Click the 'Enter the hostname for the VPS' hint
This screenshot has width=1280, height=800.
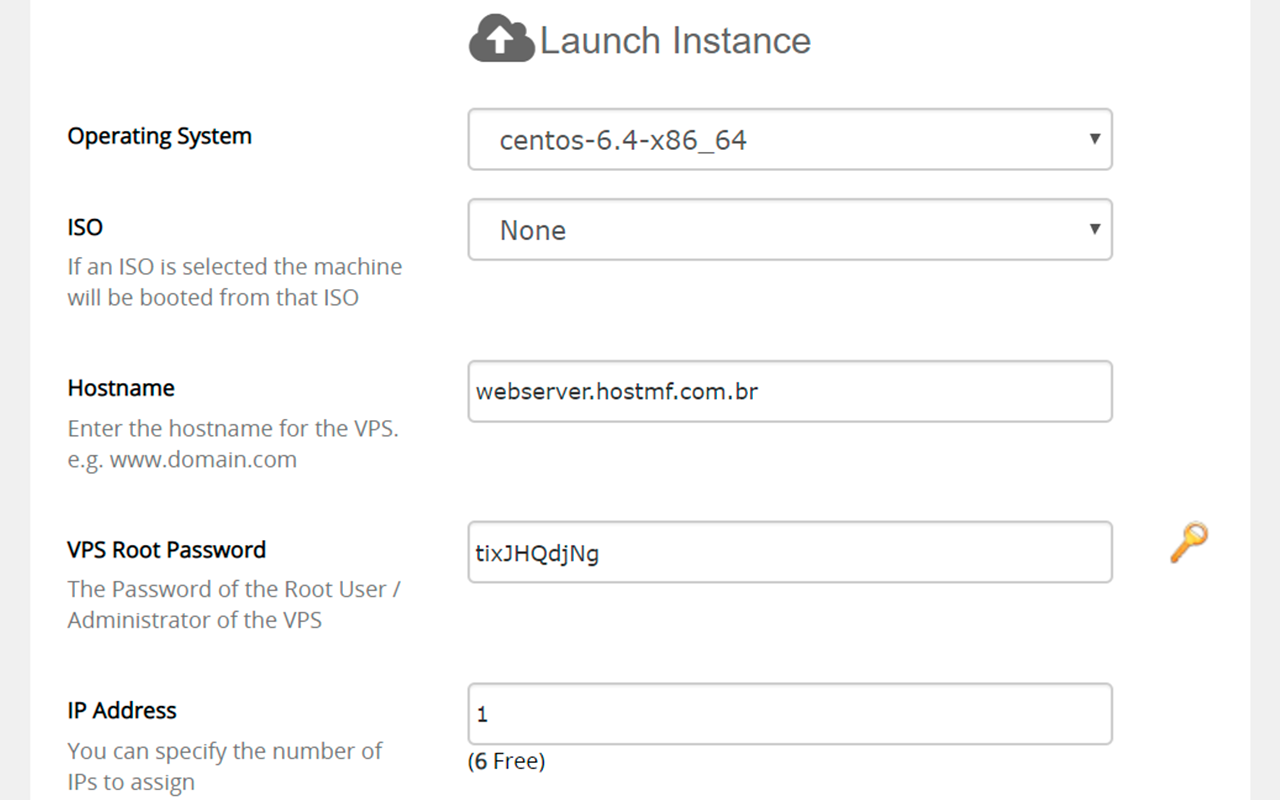(233, 444)
